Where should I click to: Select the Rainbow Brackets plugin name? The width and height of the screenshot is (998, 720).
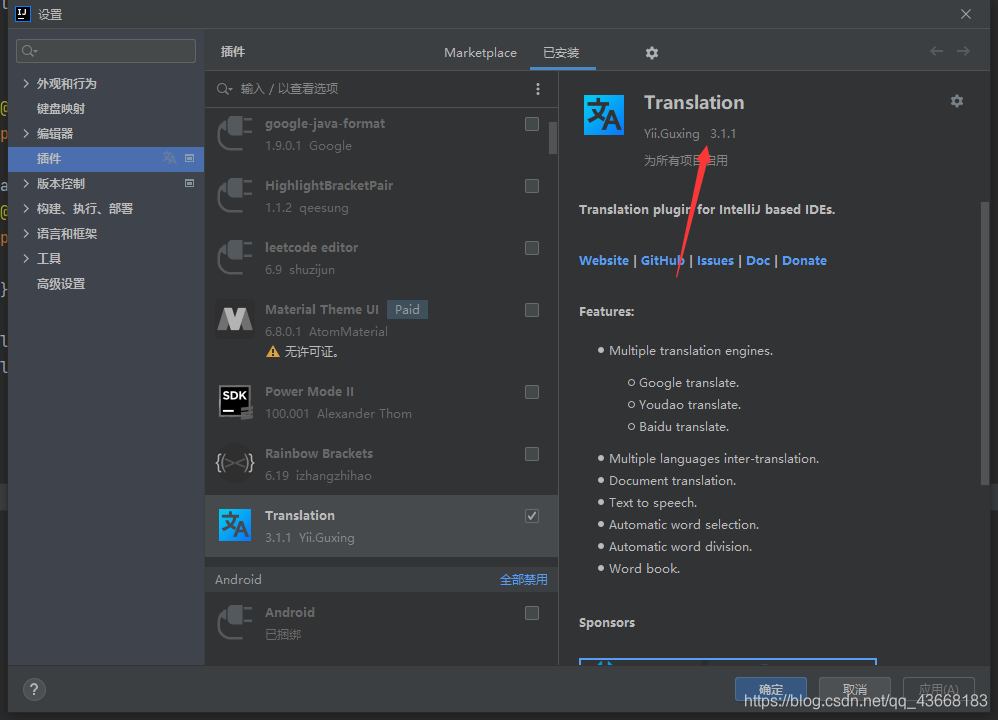pos(319,453)
